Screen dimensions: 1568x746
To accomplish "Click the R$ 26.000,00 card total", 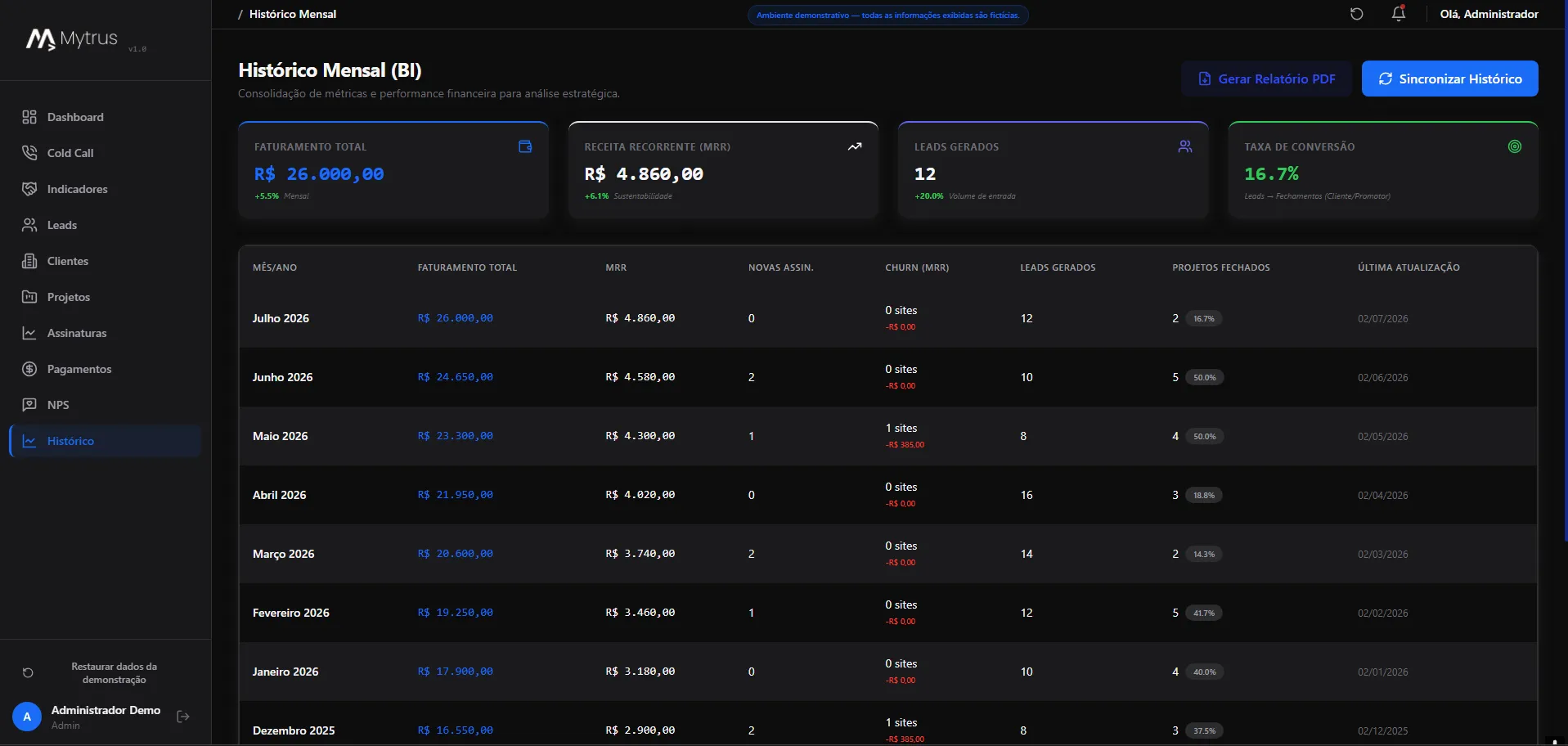I will [319, 174].
